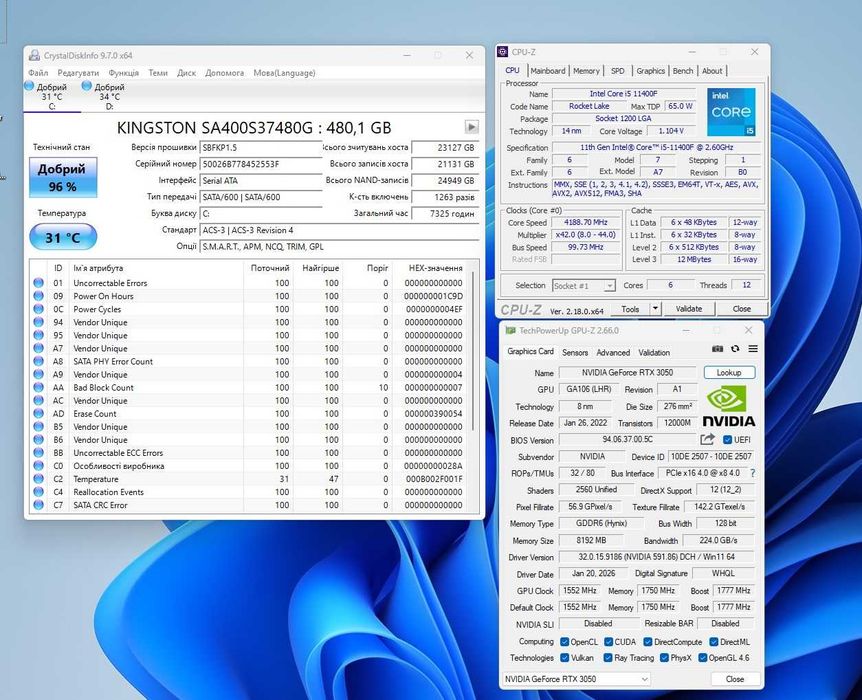The width and height of the screenshot is (862, 700).
Task: Toggle the Ray Tracing checkbox
Action: [607, 658]
